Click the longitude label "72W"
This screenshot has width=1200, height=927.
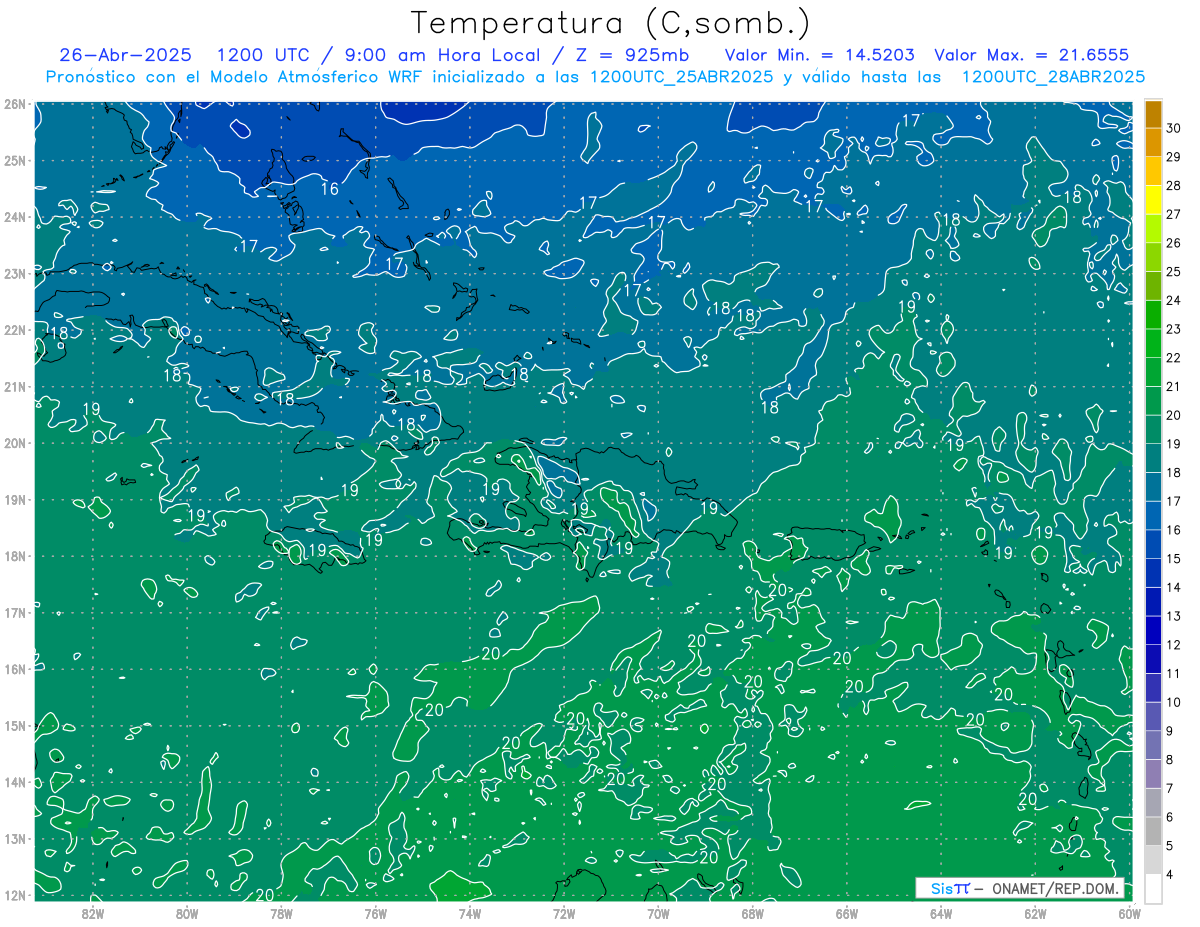[x=564, y=912]
